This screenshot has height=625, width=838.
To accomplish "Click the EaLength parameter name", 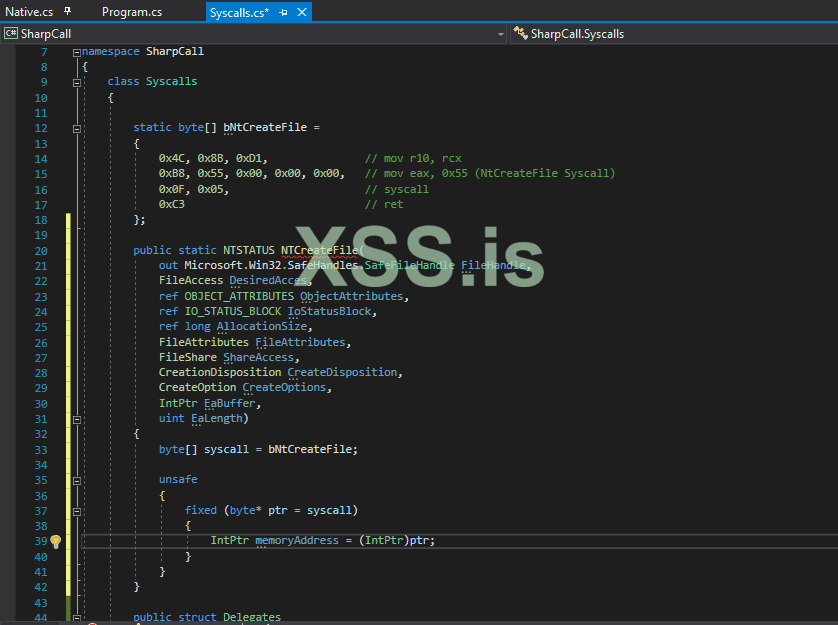I will tap(217, 418).
